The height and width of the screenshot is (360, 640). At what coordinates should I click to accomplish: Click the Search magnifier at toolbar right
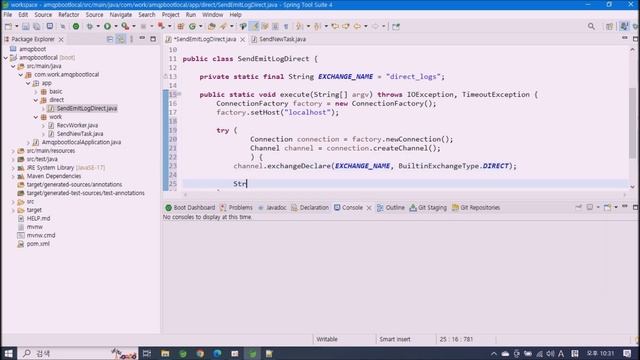(591, 27)
